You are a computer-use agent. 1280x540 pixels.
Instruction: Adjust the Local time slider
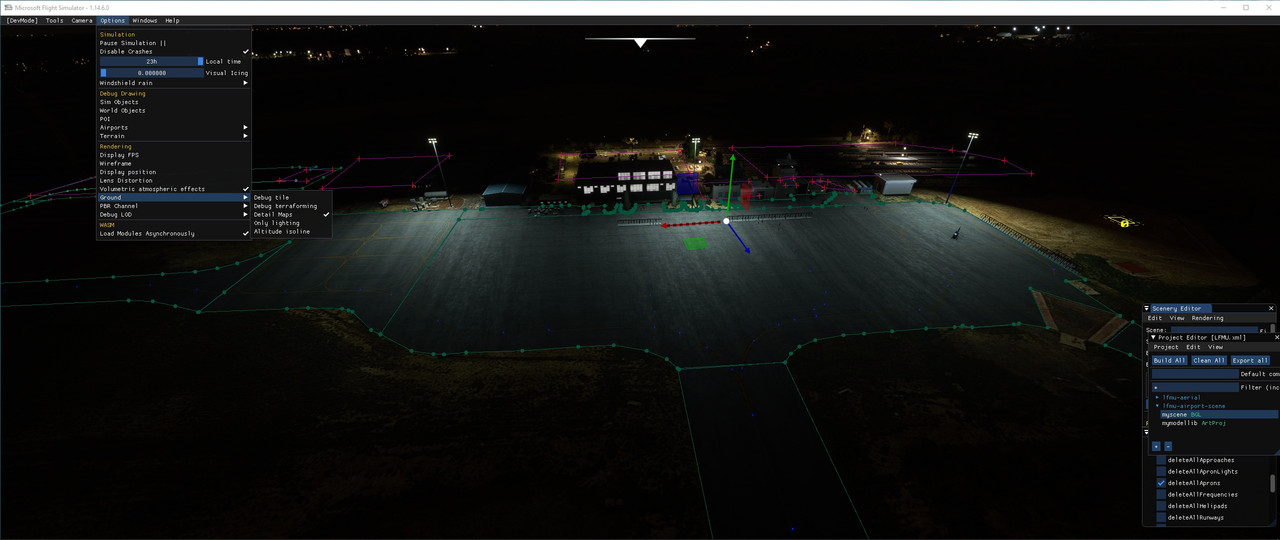151,61
